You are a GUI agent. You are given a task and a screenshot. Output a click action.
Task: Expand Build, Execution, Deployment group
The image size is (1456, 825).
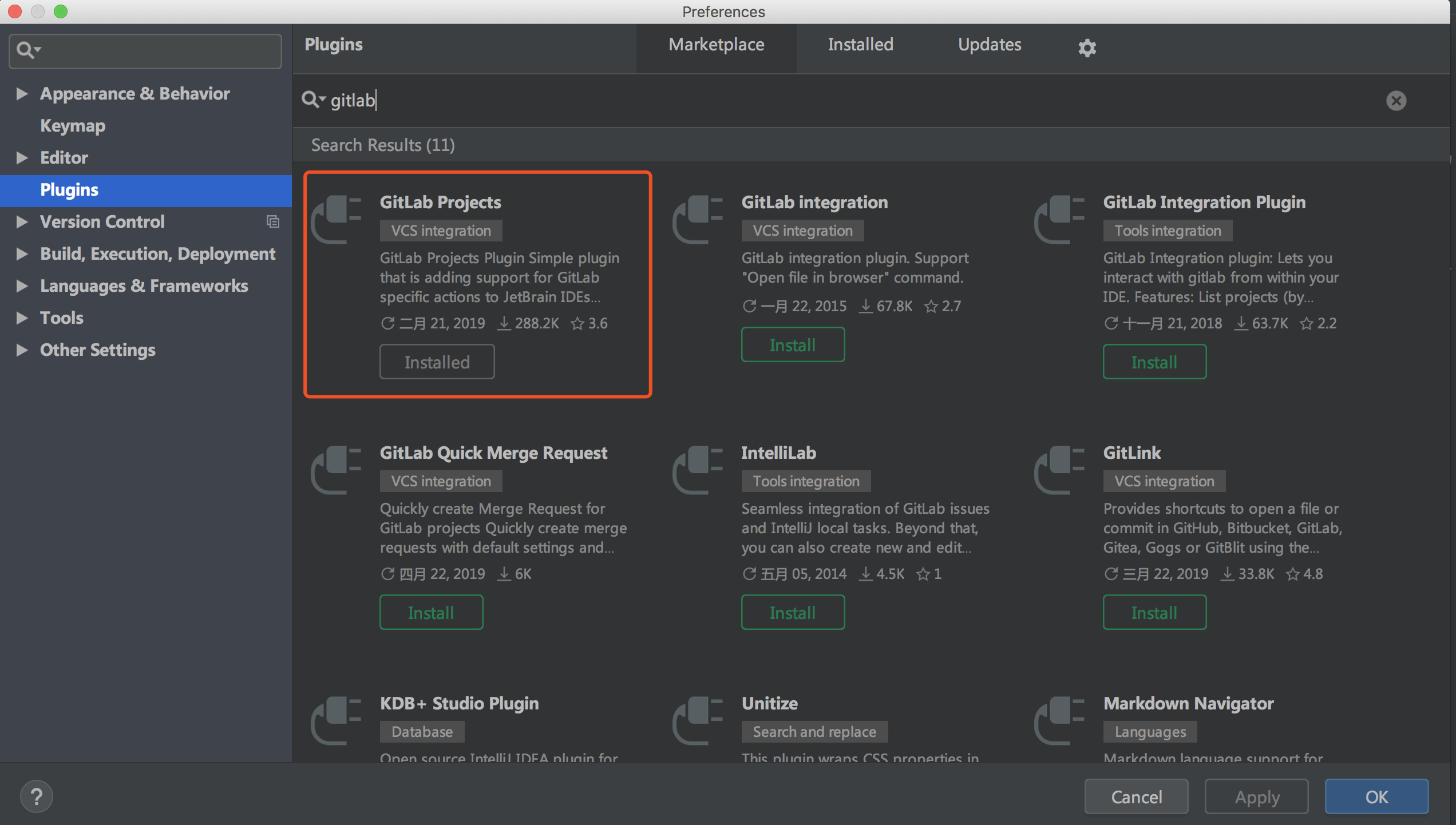pyautogui.click(x=22, y=253)
